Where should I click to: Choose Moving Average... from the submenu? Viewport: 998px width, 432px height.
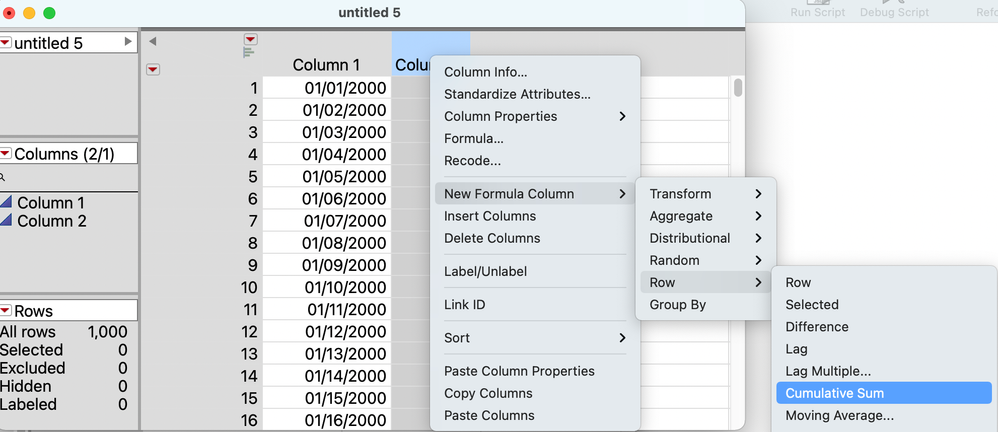(839, 415)
